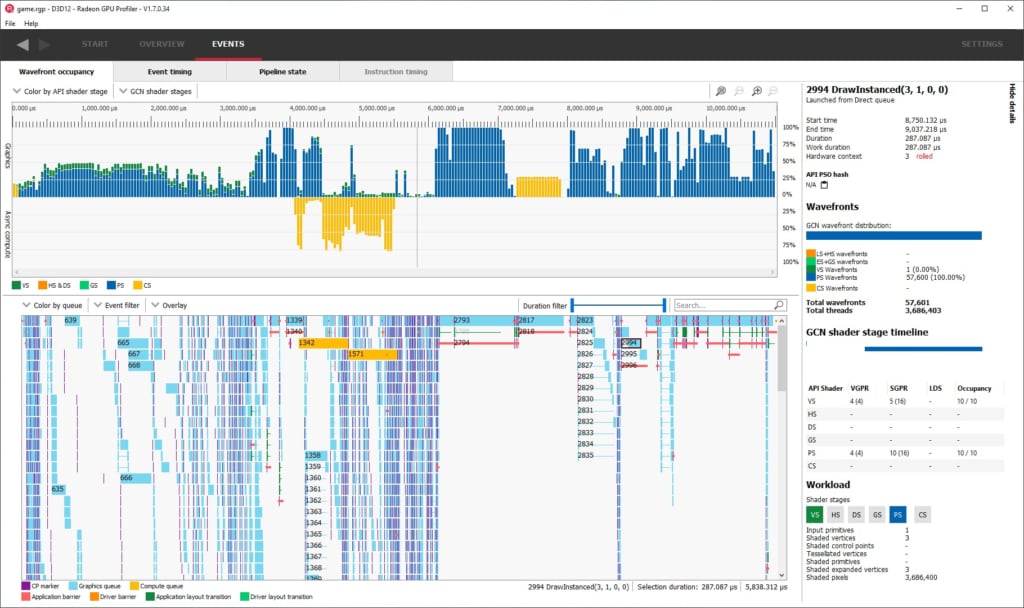The image size is (1024, 608).
Task: Toggle the CS shader stage box
Action: coord(923,514)
